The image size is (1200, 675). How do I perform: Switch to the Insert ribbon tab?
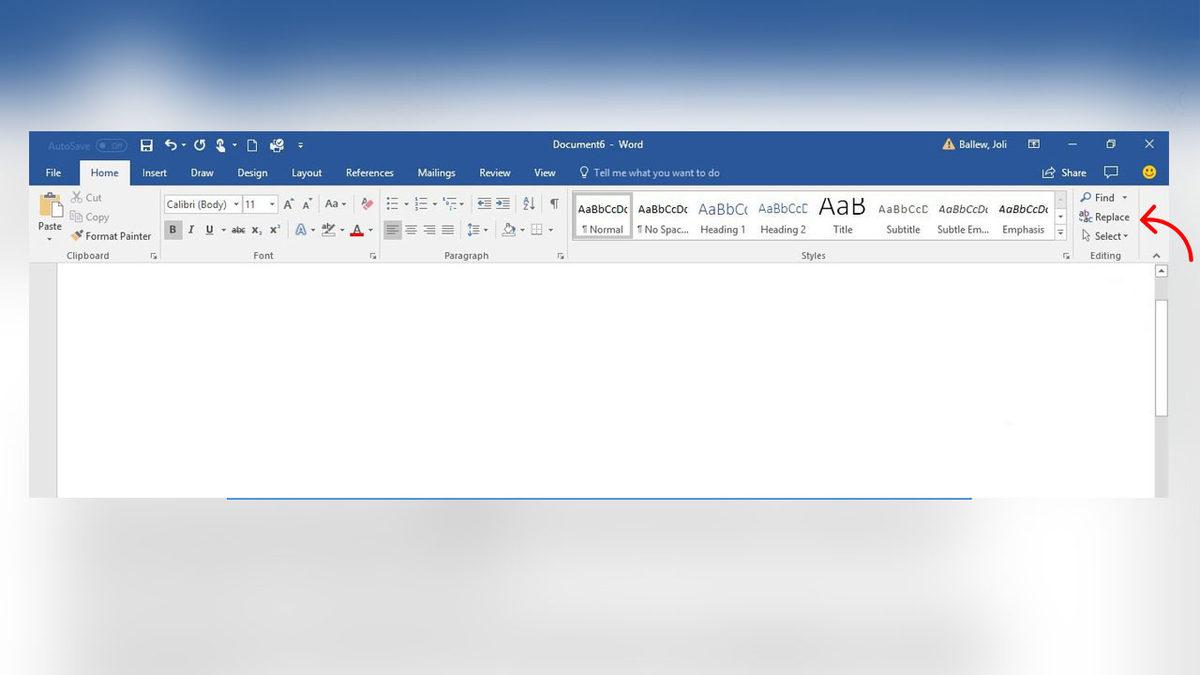[x=154, y=173]
